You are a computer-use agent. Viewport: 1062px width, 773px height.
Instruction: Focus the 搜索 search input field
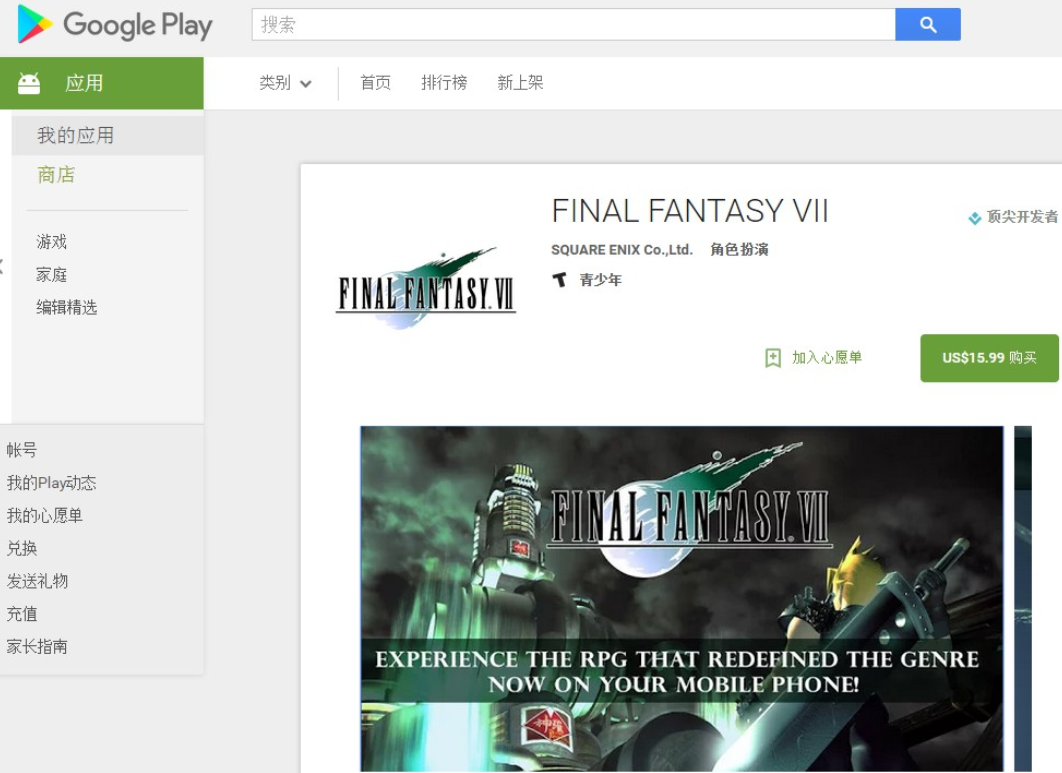point(574,24)
